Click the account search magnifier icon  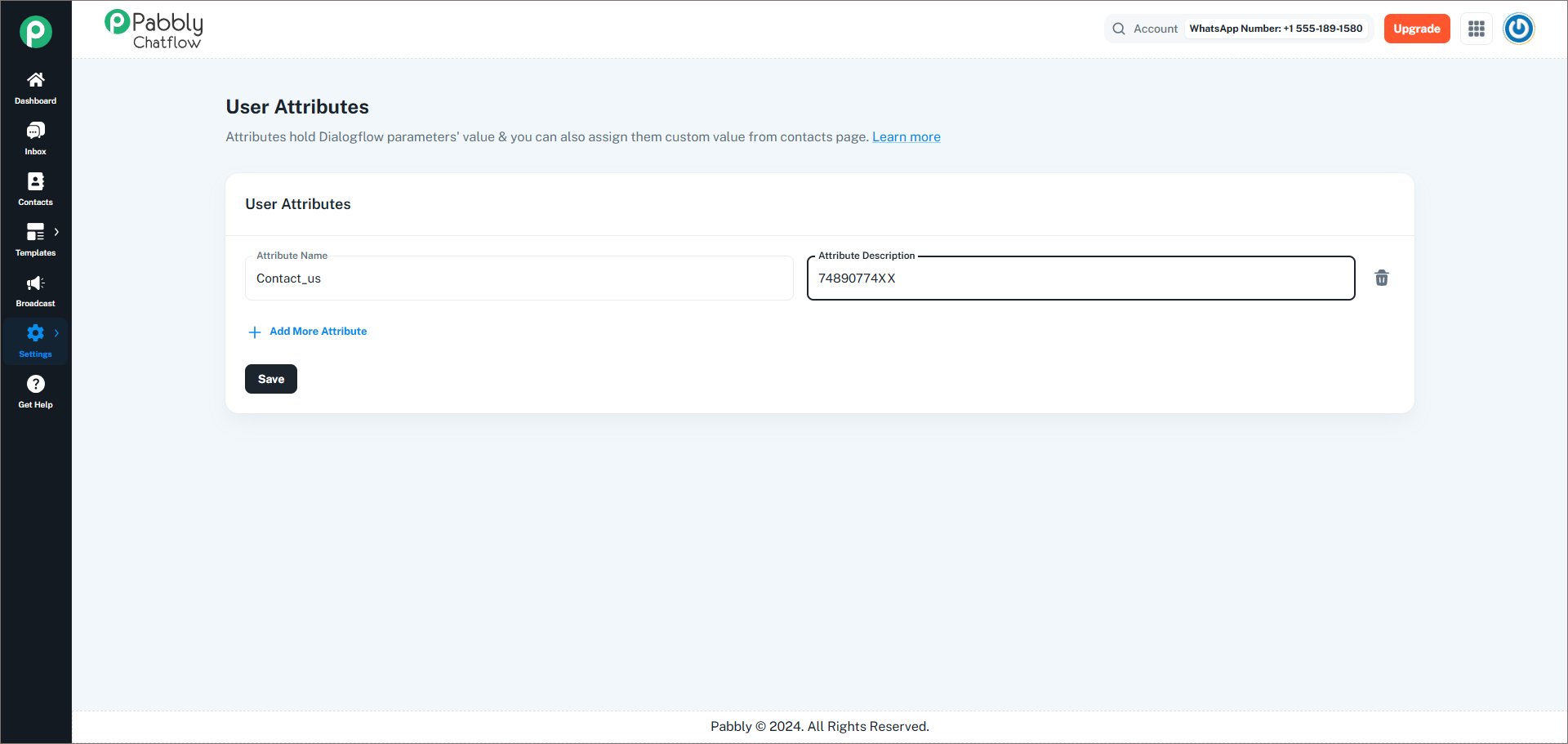pos(1119,29)
